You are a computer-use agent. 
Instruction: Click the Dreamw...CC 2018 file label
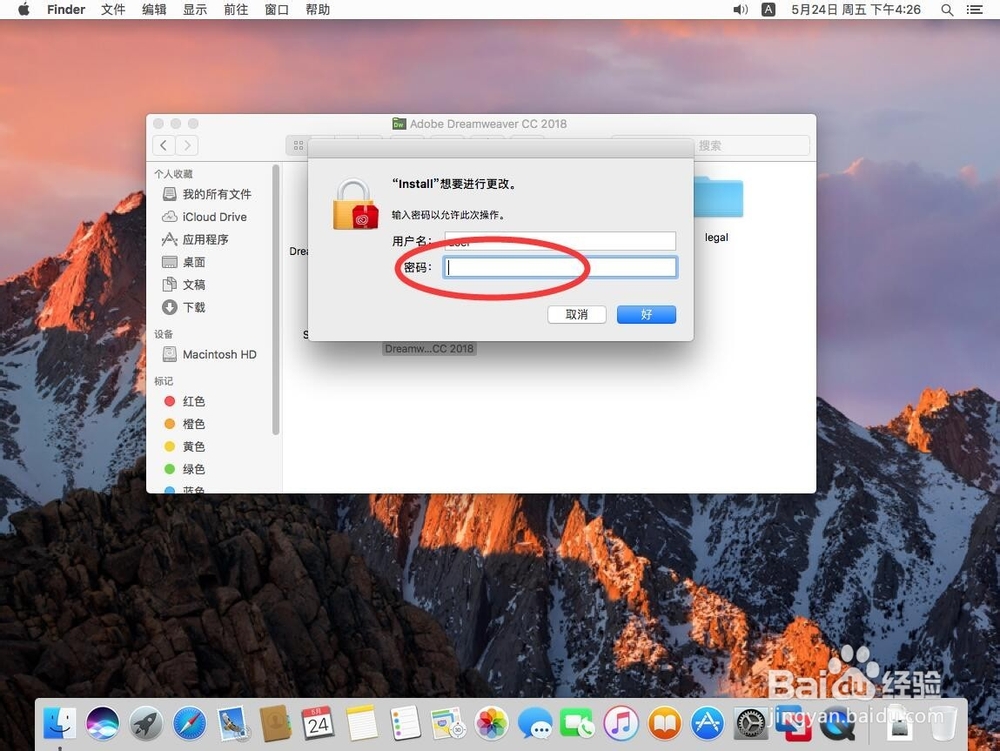coord(429,349)
